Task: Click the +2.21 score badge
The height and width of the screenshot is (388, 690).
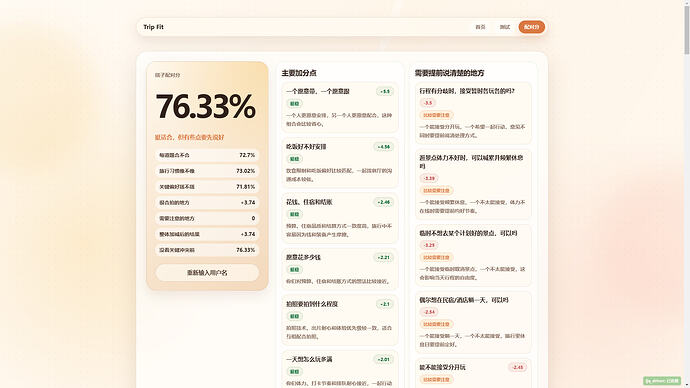Action: (x=383, y=257)
